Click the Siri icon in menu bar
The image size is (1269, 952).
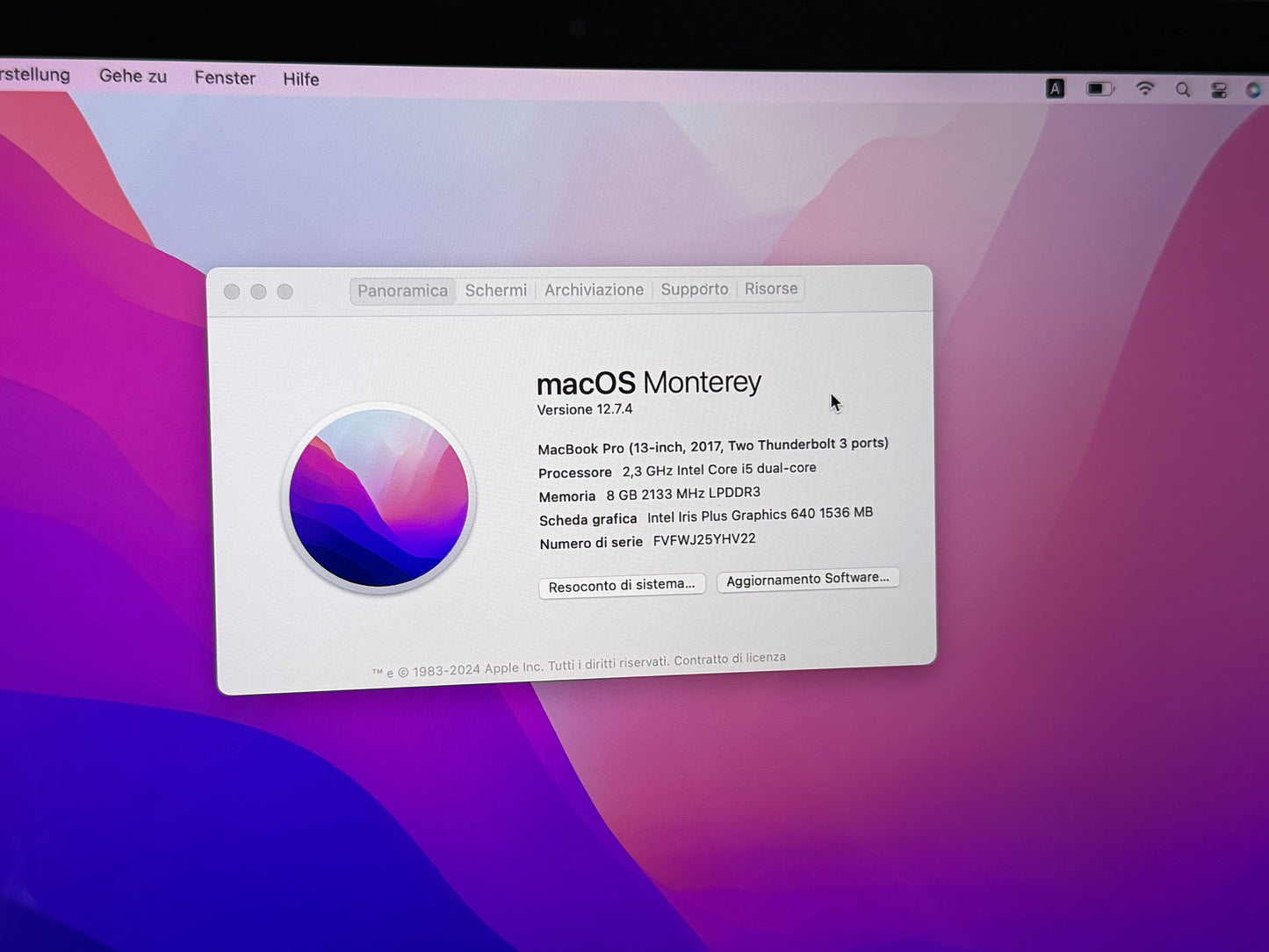click(1254, 90)
